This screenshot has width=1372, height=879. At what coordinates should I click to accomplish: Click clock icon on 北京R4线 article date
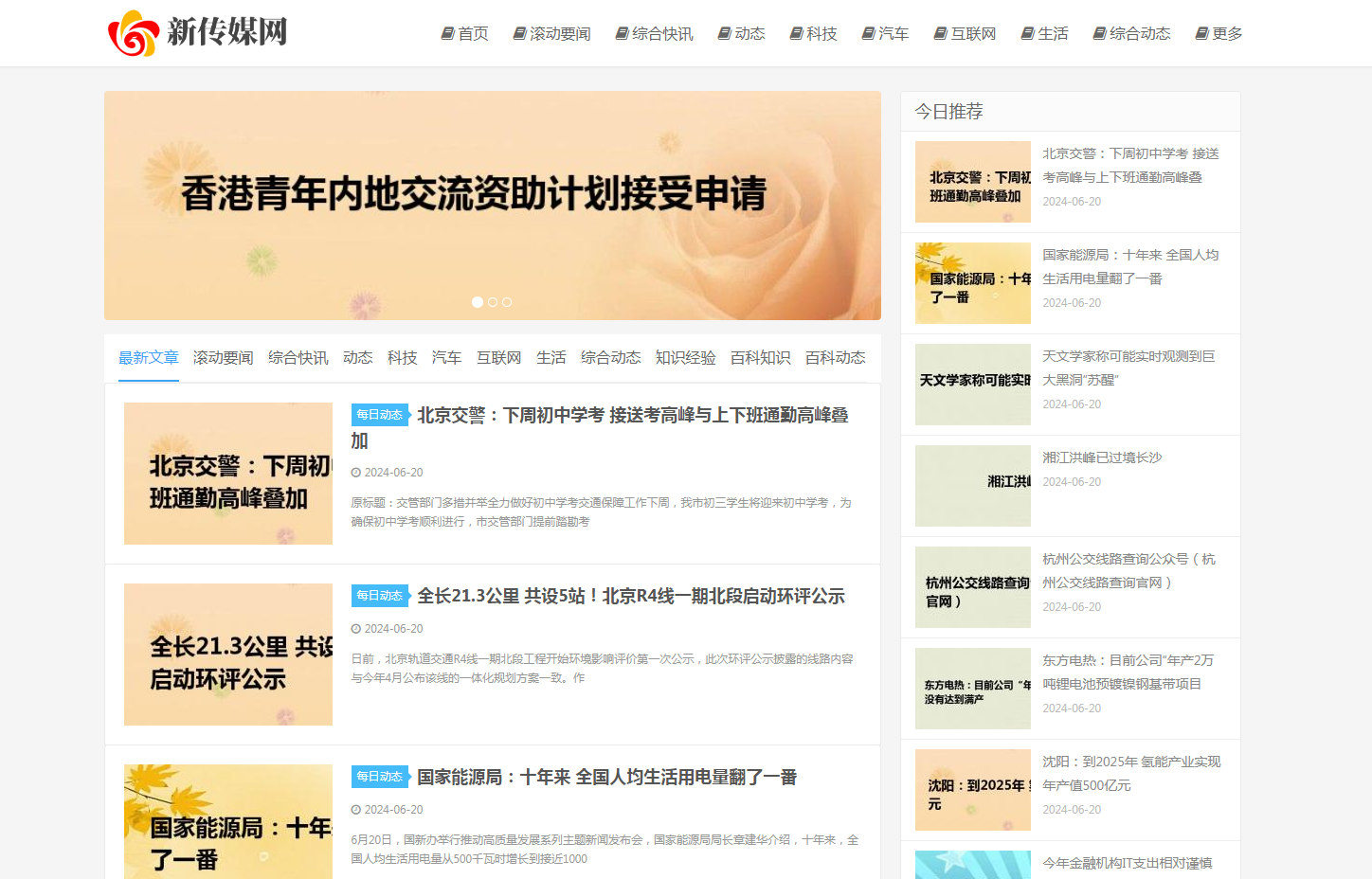[x=356, y=629]
